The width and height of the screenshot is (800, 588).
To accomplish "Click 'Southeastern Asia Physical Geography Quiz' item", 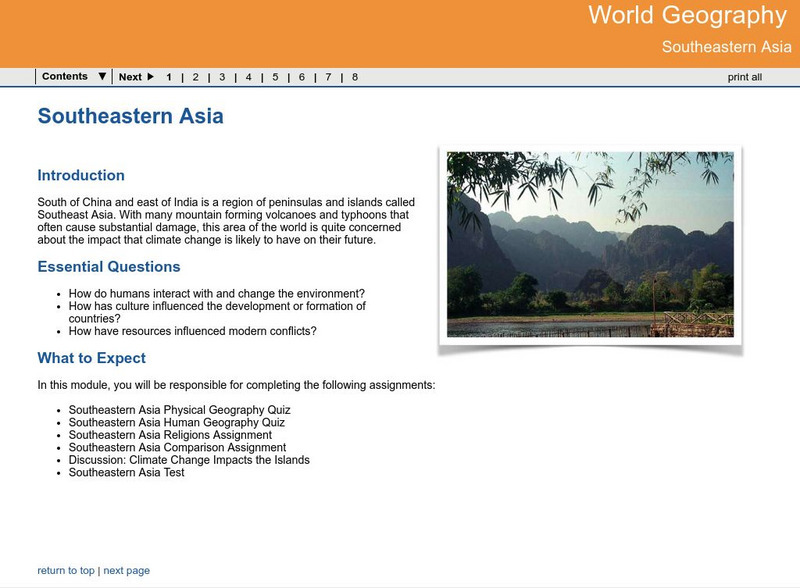I will 180,410.
